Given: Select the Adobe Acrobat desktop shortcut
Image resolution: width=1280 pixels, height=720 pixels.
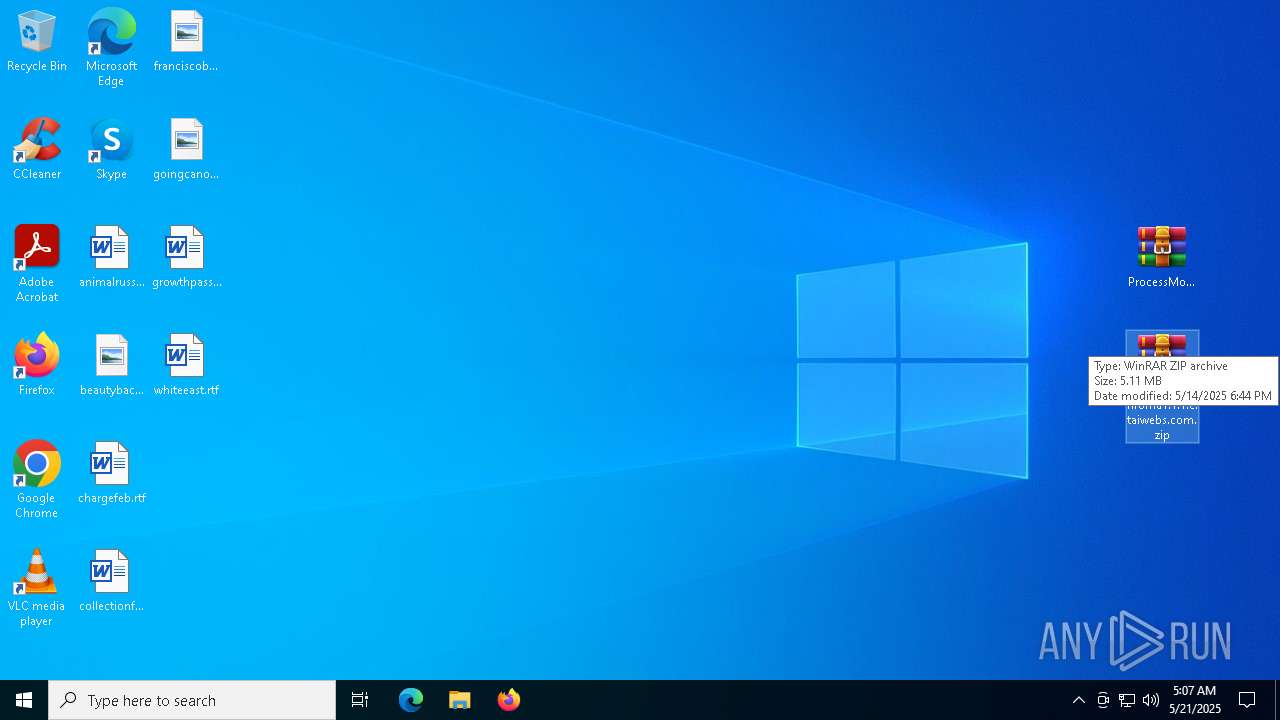Looking at the screenshot, I should click(x=37, y=264).
